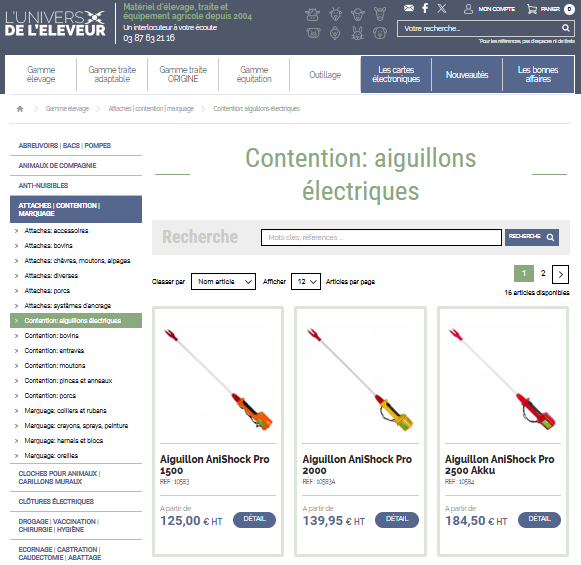Open 'Marquage: crayons, sprays, peinture' subcategory
Image resolution: width=581 pixels, height=565 pixels.
coord(76,426)
